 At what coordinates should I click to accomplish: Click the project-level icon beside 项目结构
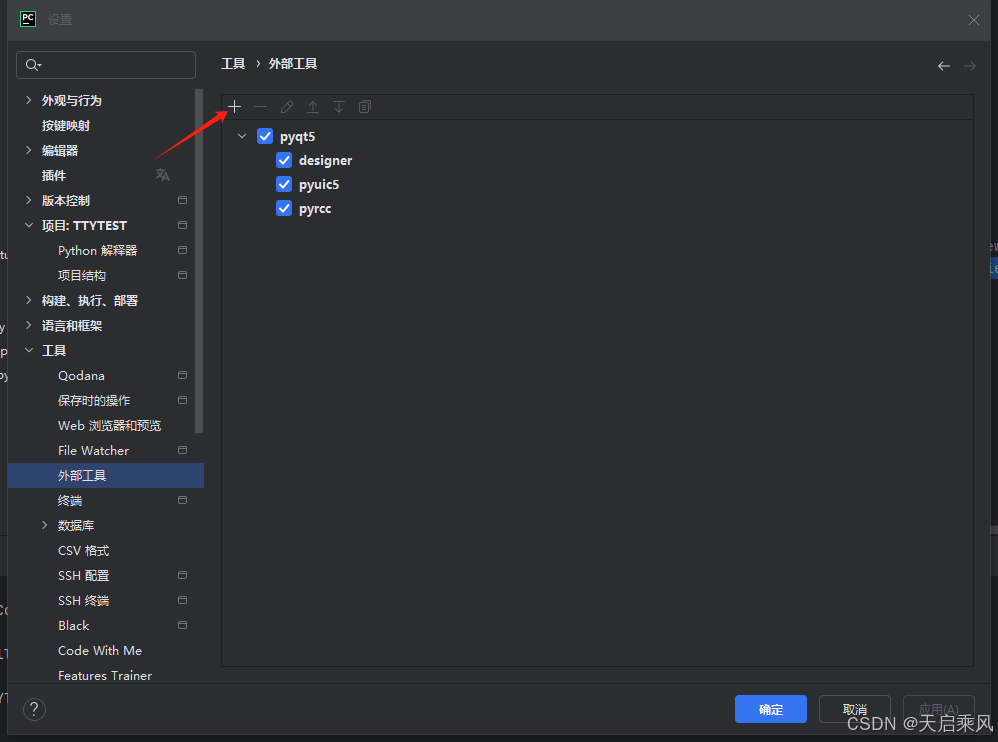click(183, 275)
